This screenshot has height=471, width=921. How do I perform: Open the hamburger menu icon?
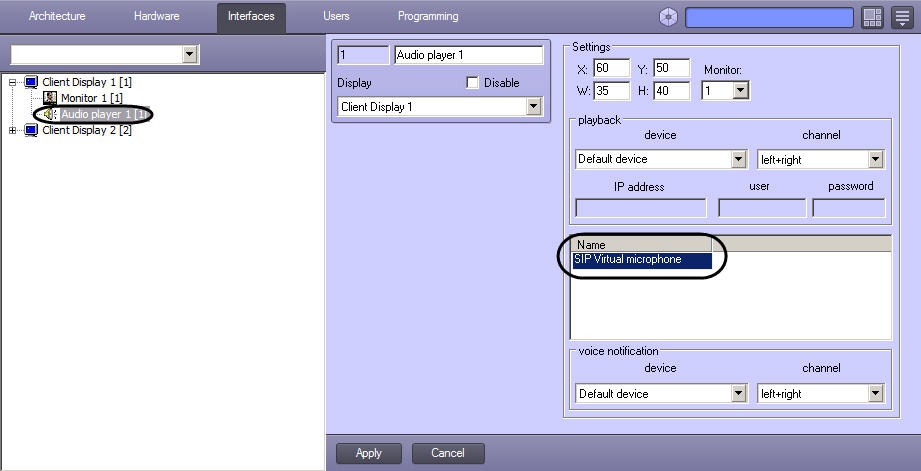coord(902,18)
